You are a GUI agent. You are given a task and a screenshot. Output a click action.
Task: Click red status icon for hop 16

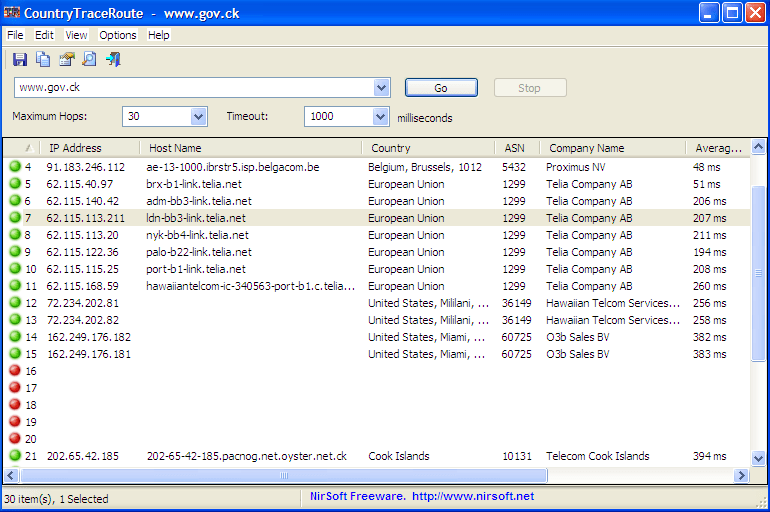(15, 371)
